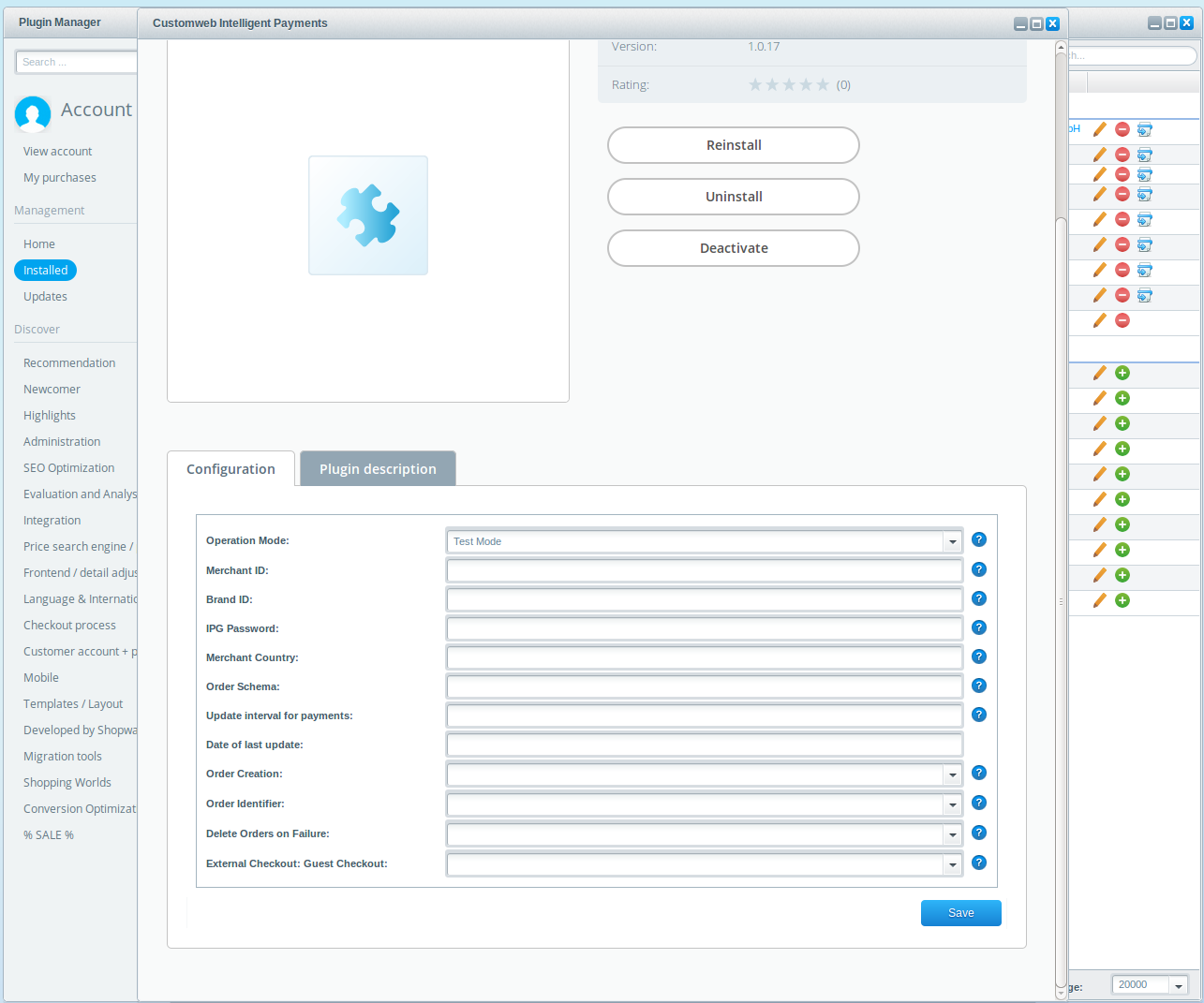This screenshot has width=1204, height=1003.
Task: Click the Uninstall button
Action: (734, 197)
